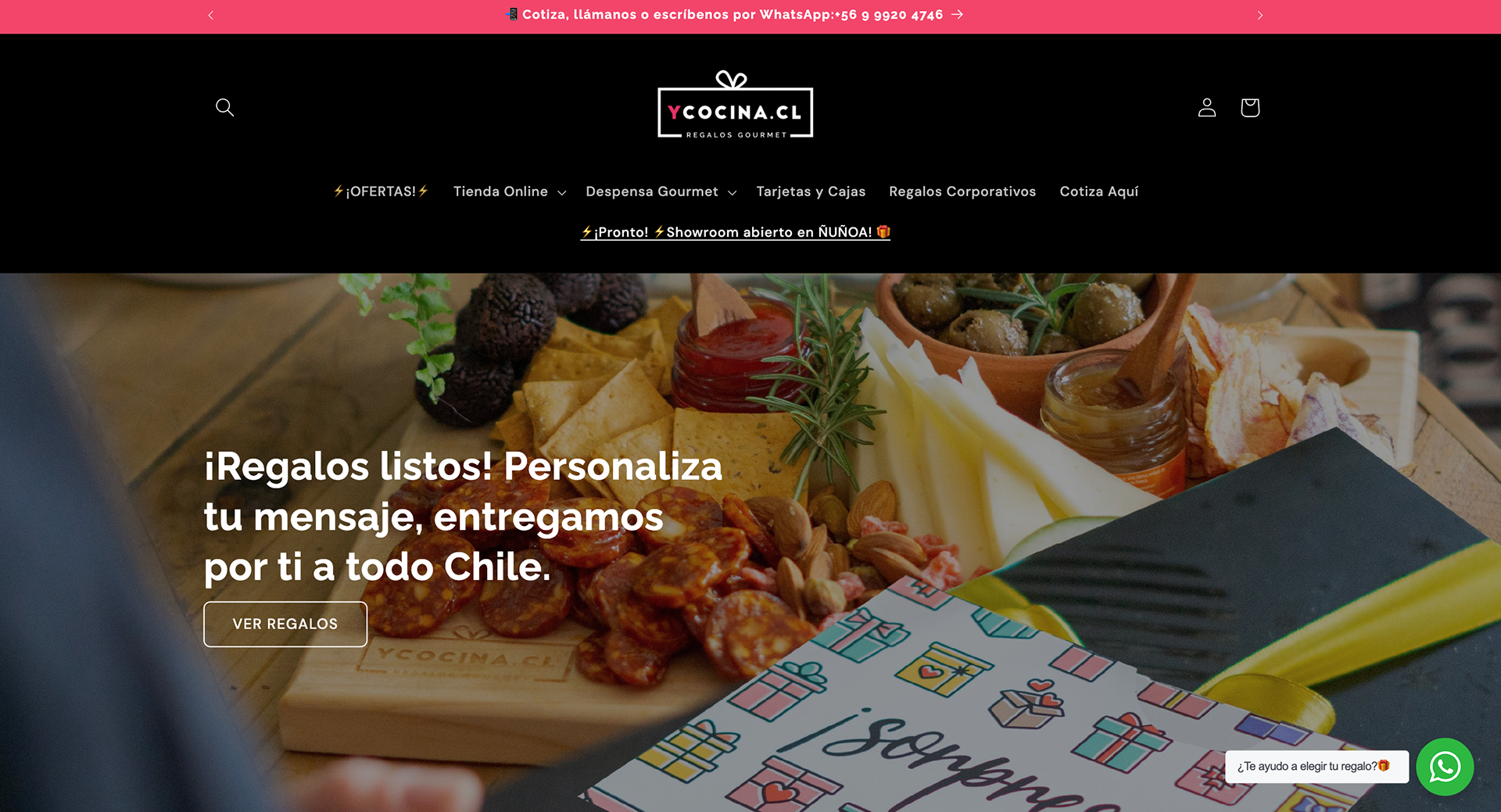Click arrow next to WhatsApp phone number
The width and height of the screenshot is (1501, 812).
pyautogui.click(x=957, y=15)
